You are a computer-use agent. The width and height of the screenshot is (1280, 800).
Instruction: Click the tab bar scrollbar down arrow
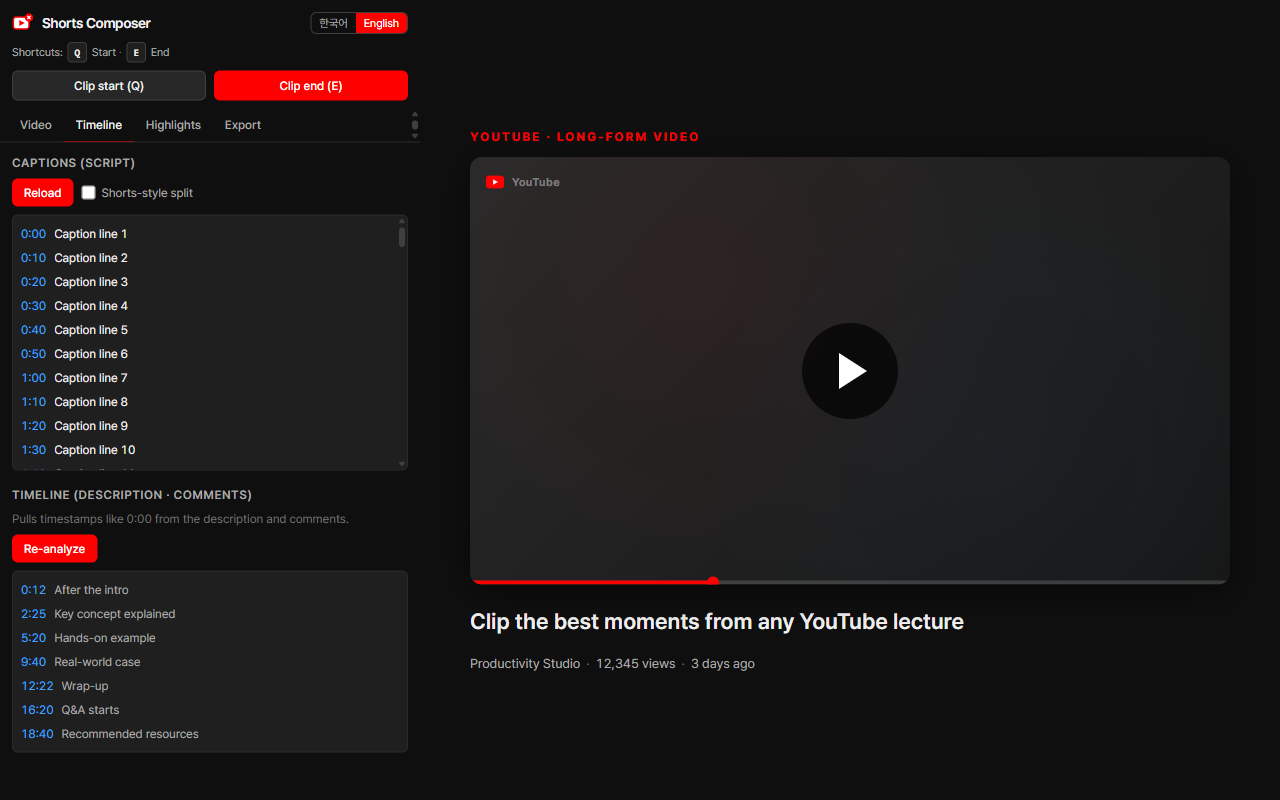(x=415, y=135)
